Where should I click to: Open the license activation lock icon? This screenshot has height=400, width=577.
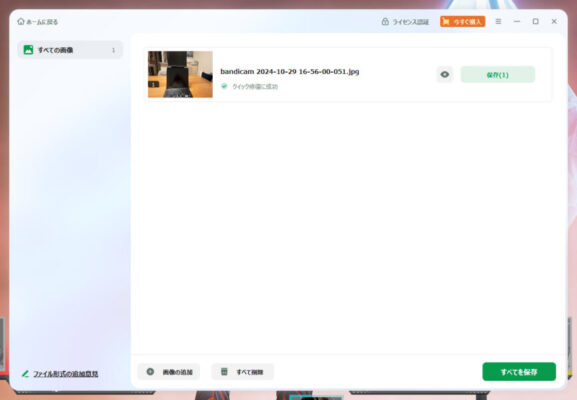click(385, 21)
